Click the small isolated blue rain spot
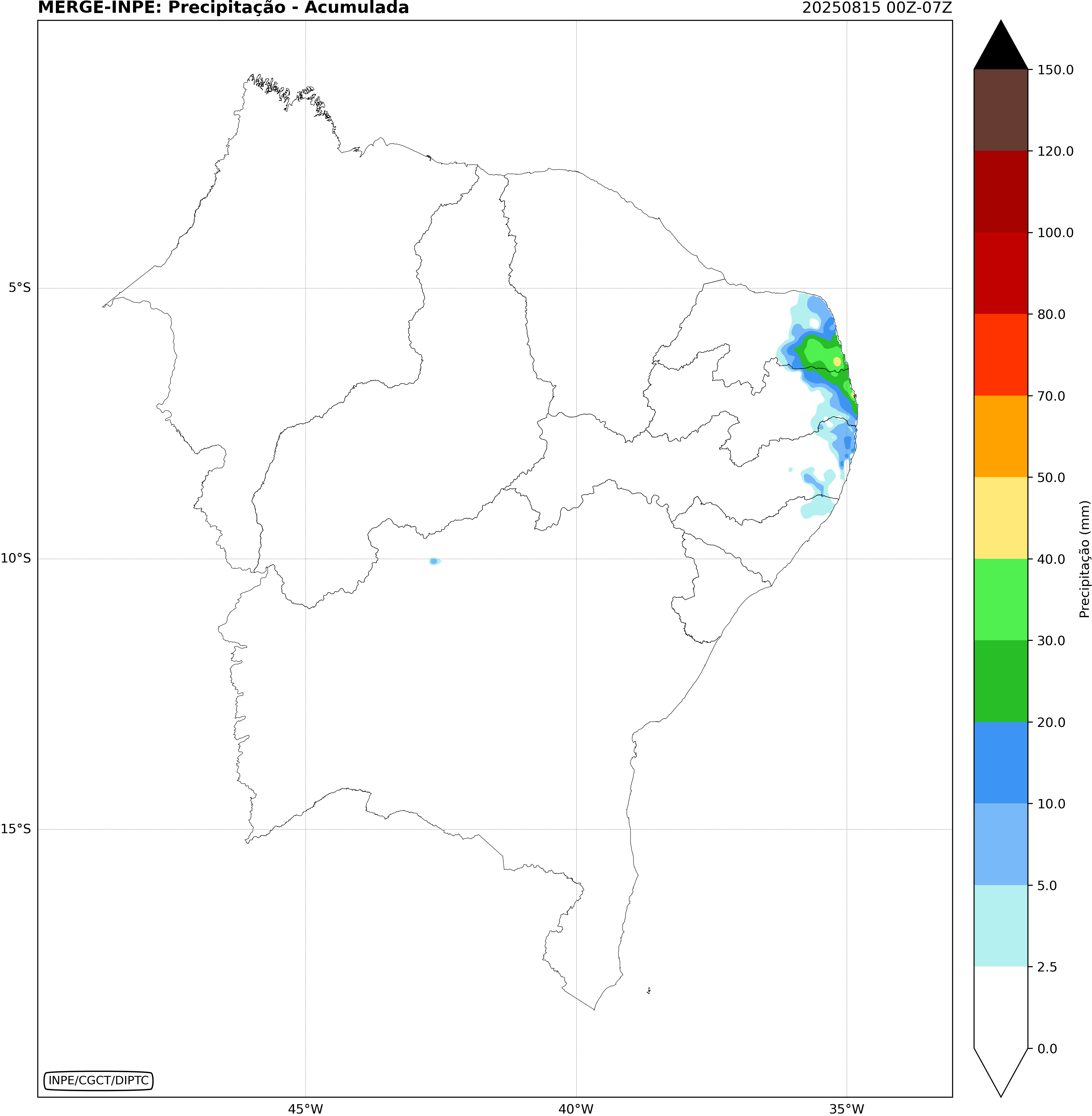This screenshot has width=1092, height=1116. (434, 561)
